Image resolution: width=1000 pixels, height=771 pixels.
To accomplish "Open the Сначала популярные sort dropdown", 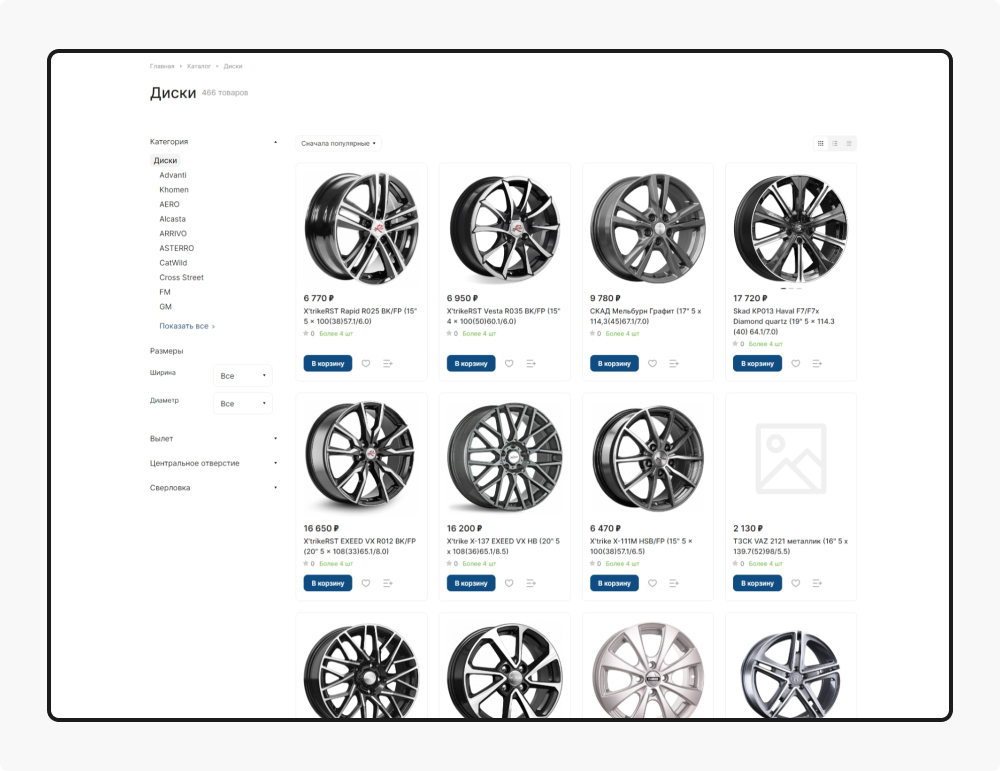I will coord(338,143).
